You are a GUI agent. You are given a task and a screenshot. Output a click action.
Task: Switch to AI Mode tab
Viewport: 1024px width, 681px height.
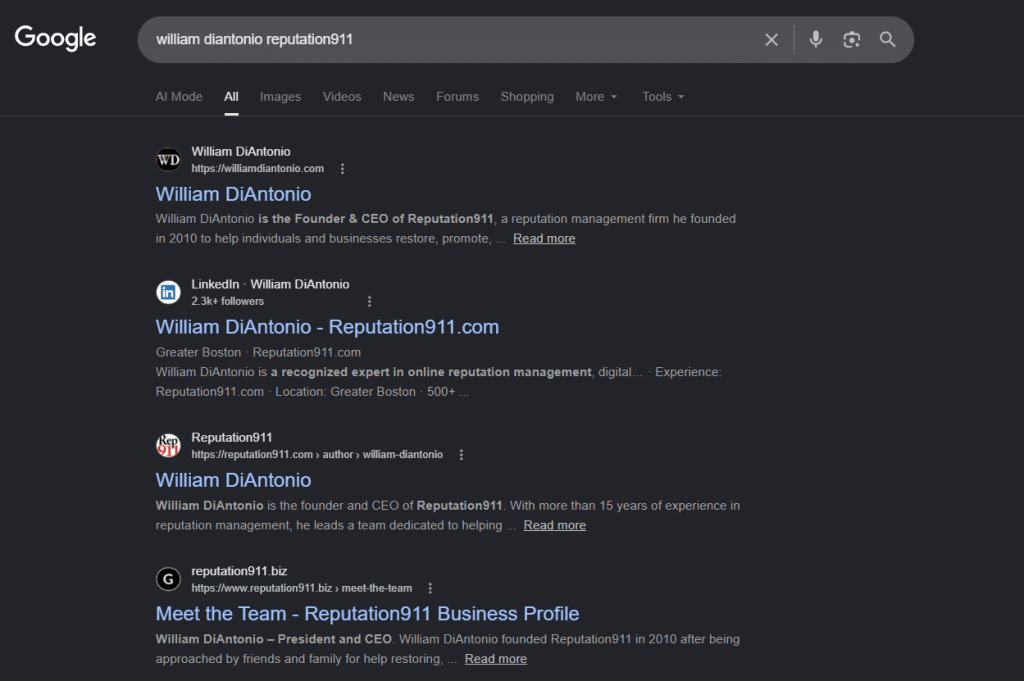point(179,97)
